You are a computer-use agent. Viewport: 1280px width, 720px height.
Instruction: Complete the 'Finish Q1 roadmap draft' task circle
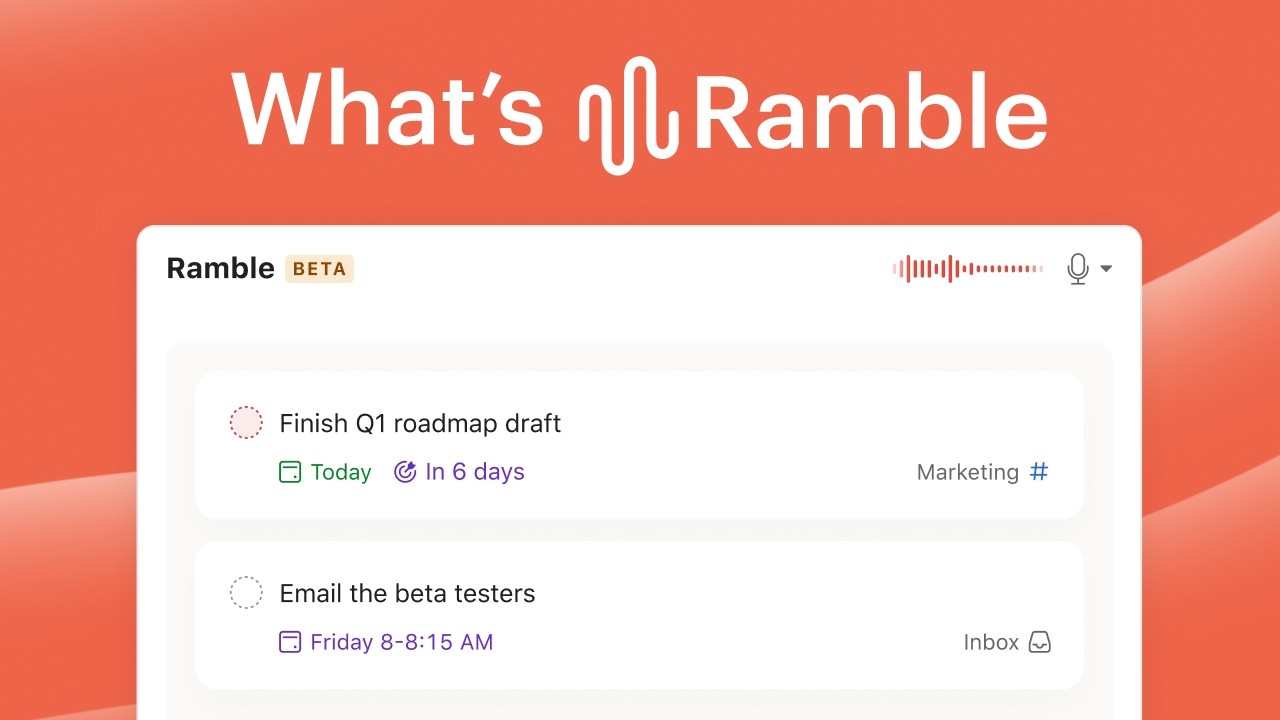pos(246,423)
